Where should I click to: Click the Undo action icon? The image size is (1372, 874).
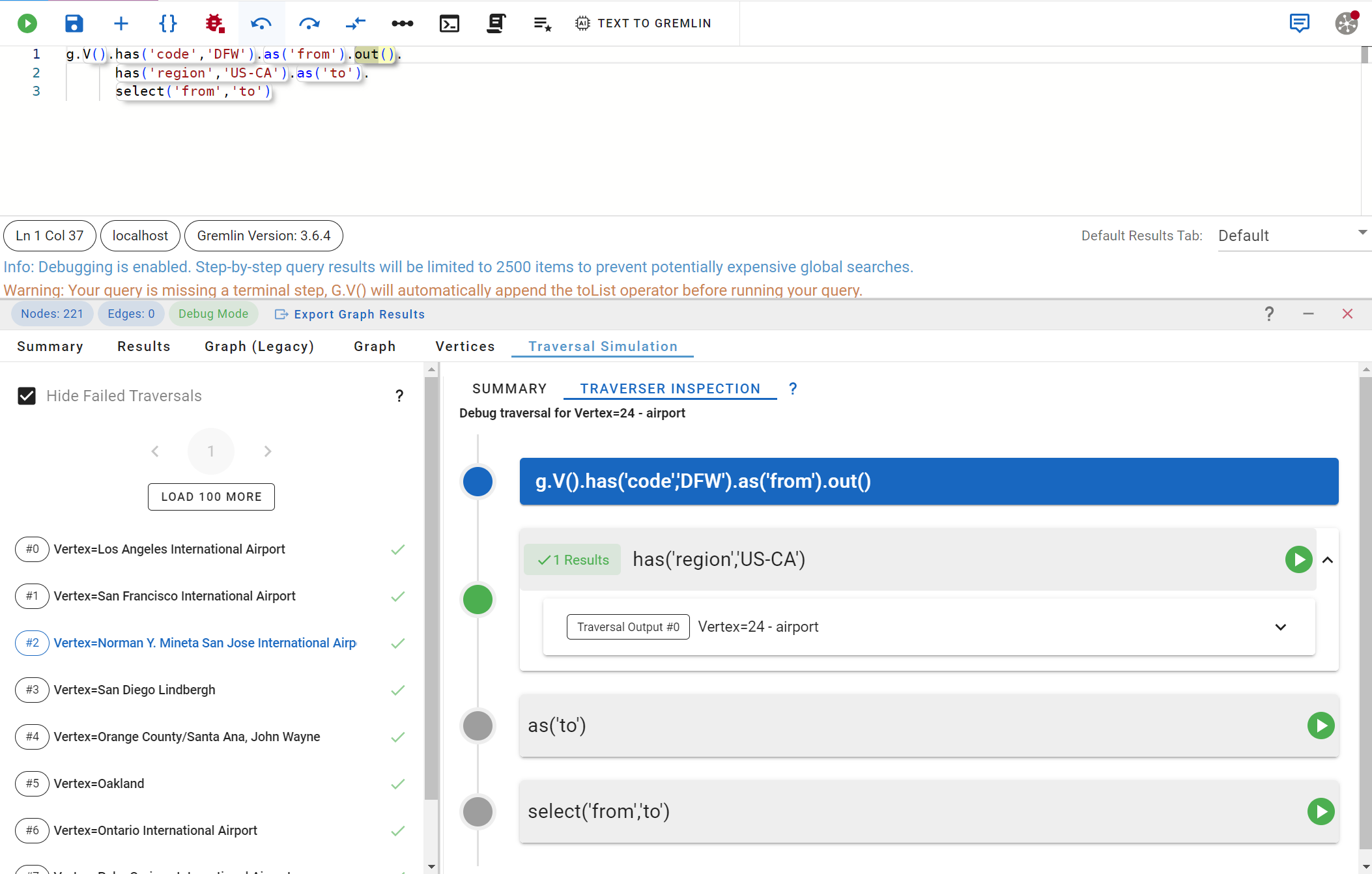[x=262, y=22]
